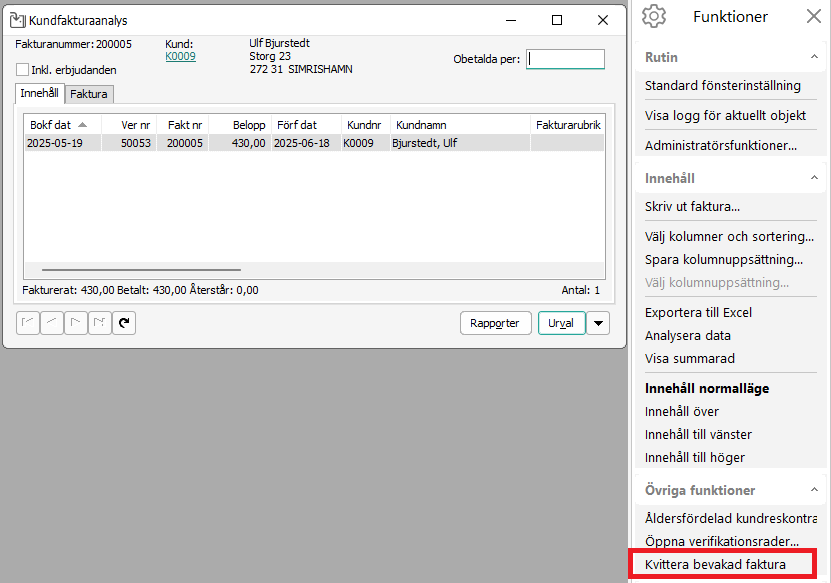Open Administratörsfunktioner...

[720, 145]
